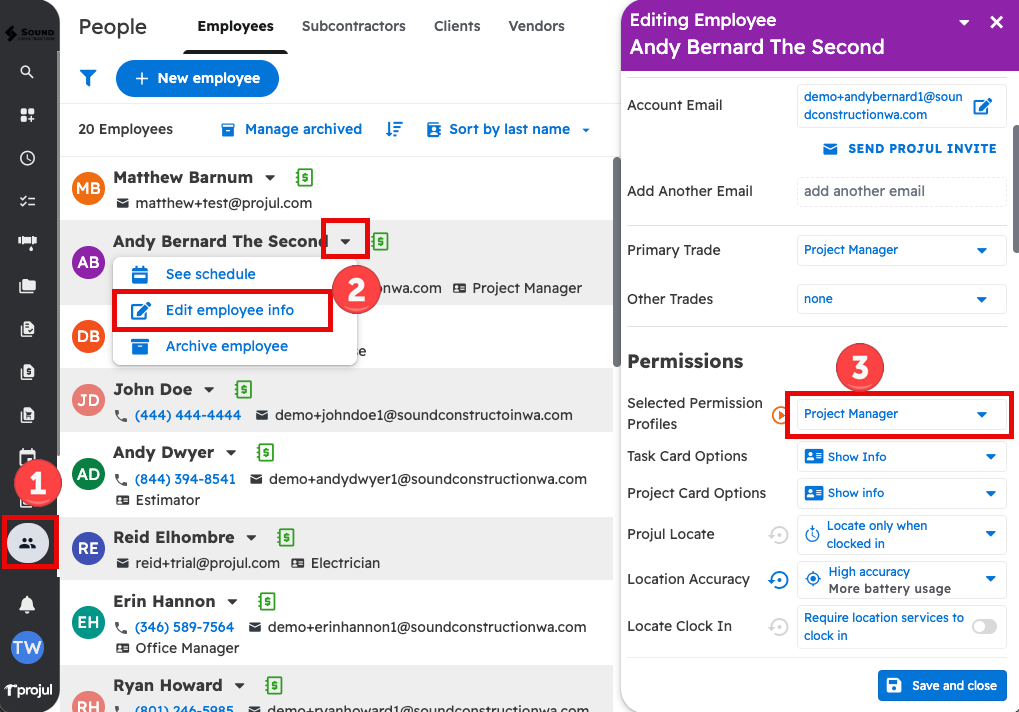
Task: Click the employee filter funnel icon
Action: pos(88,78)
